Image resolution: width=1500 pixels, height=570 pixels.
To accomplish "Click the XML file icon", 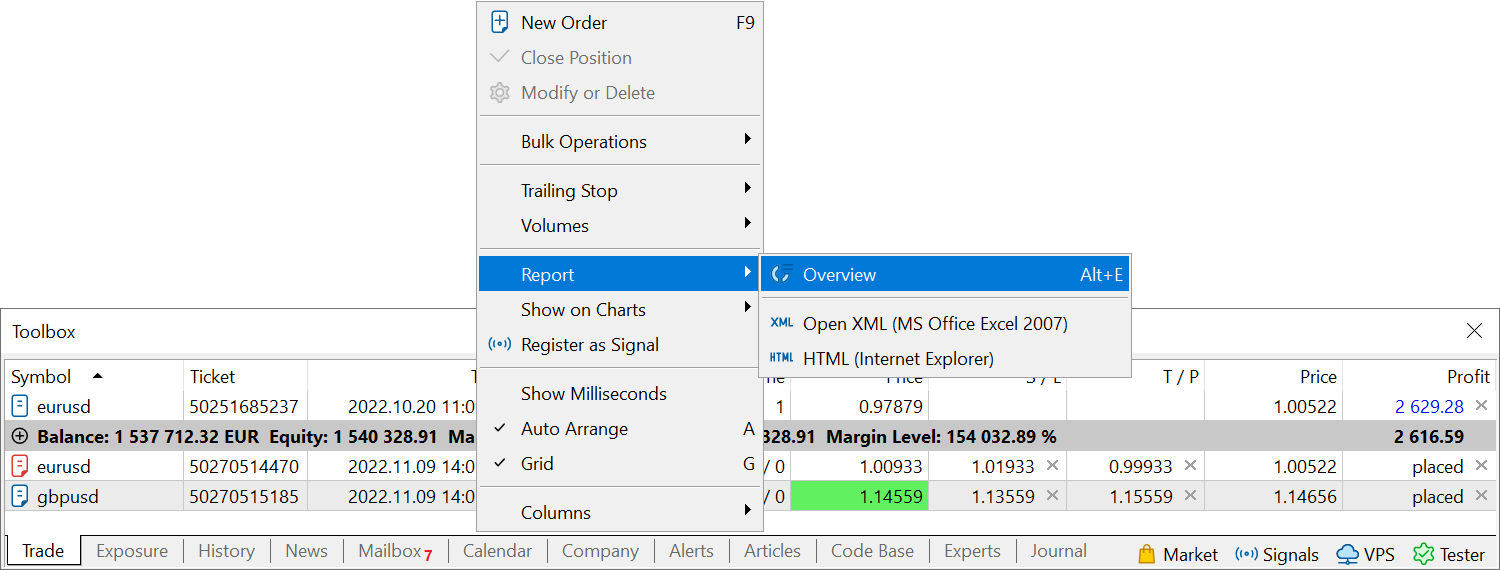I will pyautogui.click(x=782, y=323).
